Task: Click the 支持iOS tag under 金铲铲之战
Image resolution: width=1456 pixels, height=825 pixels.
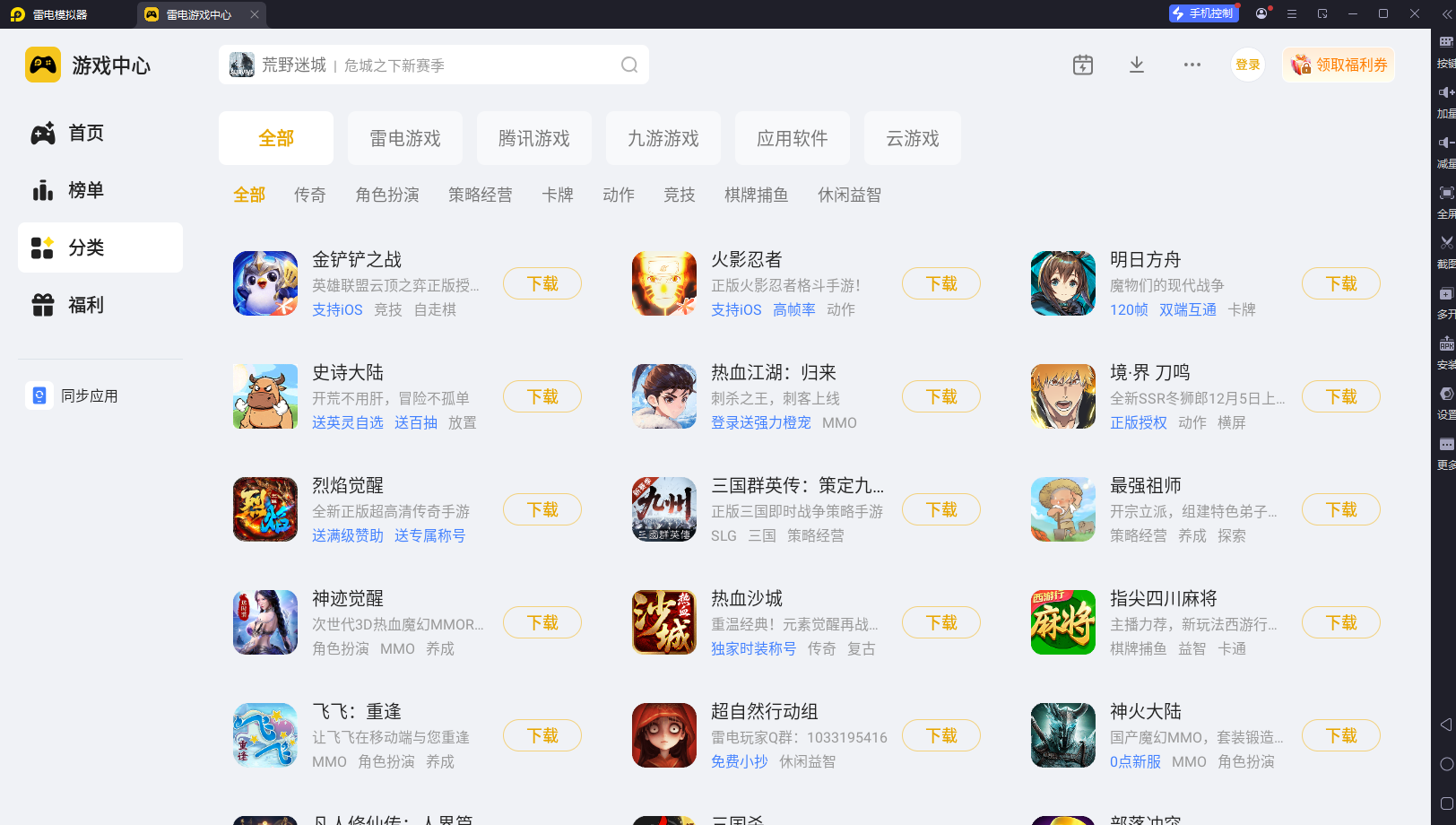Action: tap(337, 309)
